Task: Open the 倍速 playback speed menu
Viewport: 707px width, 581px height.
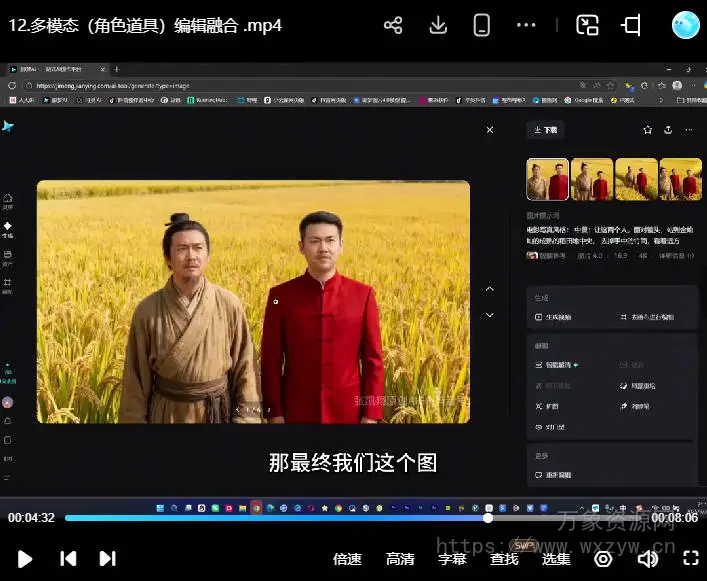Action: pos(347,559)
